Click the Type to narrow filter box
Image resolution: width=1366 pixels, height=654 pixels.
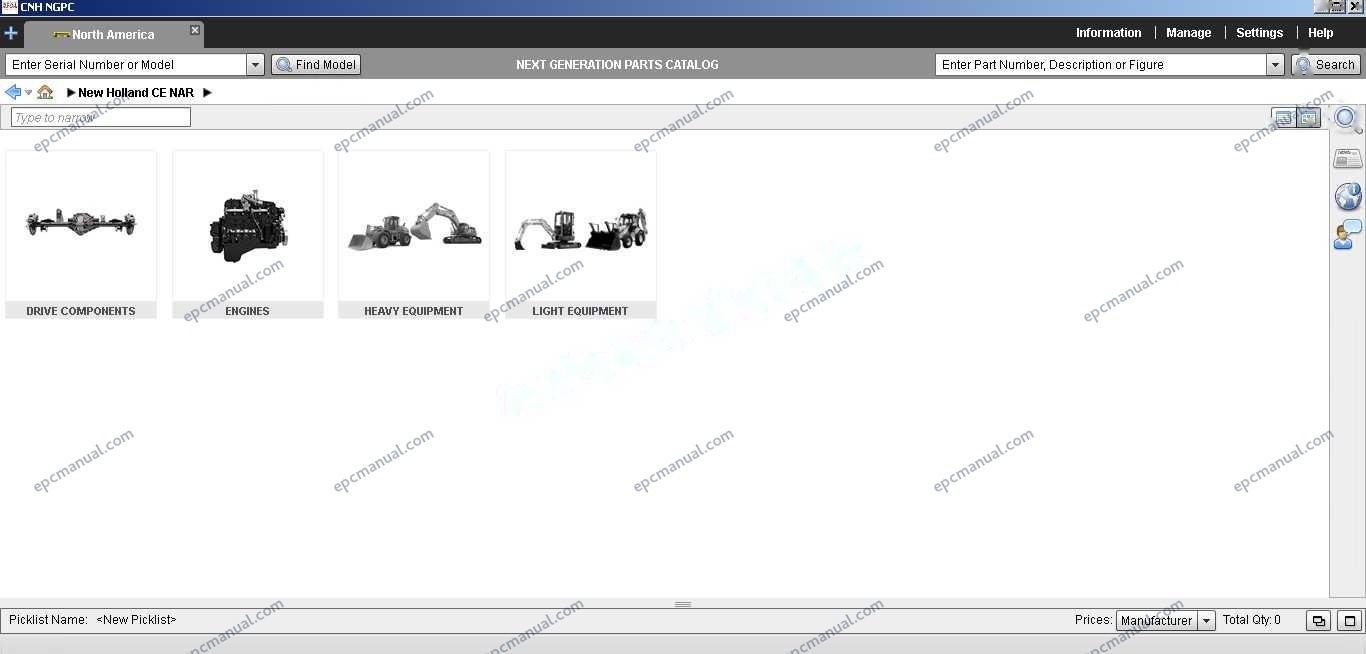(101, 118)
